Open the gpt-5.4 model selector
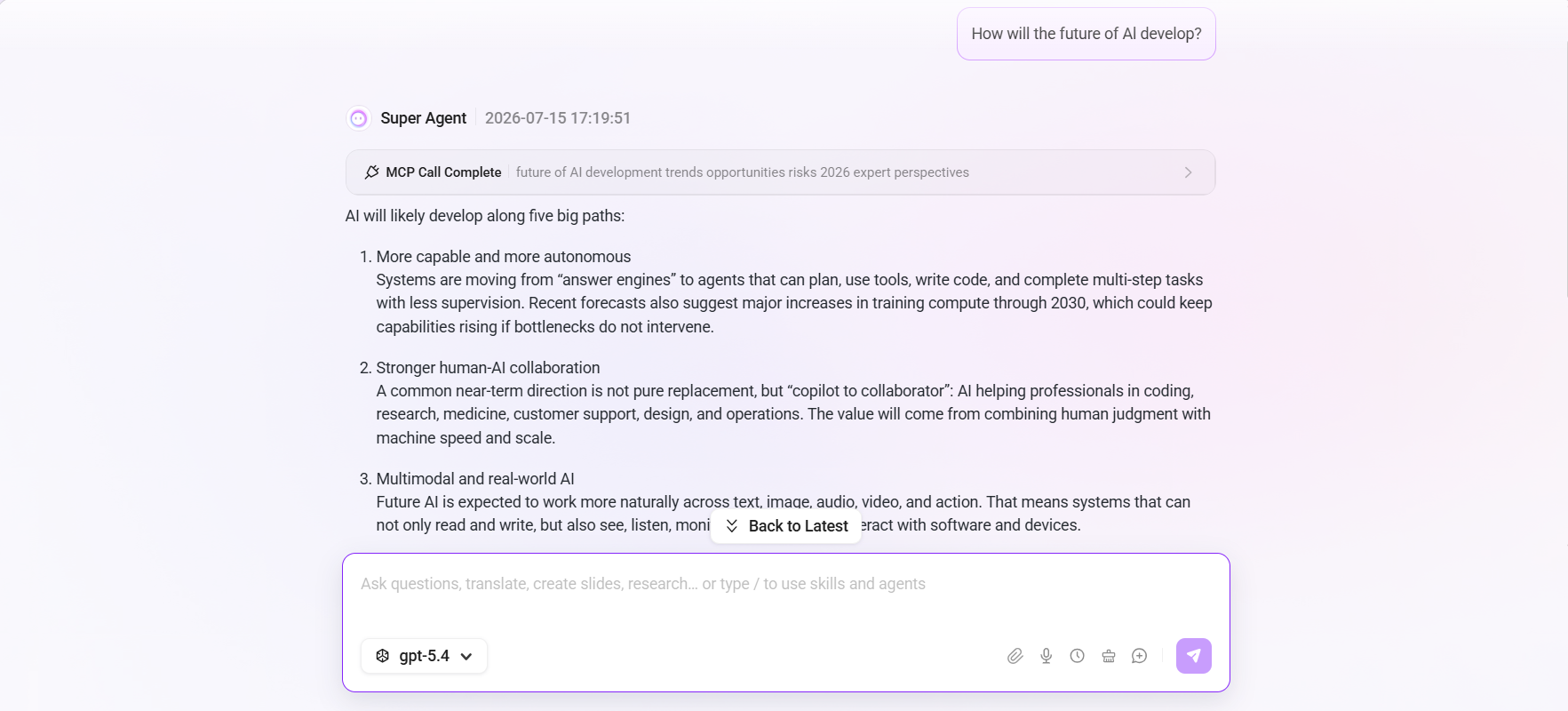This screenshot has width=1568, height=711. tap(424, 656)
